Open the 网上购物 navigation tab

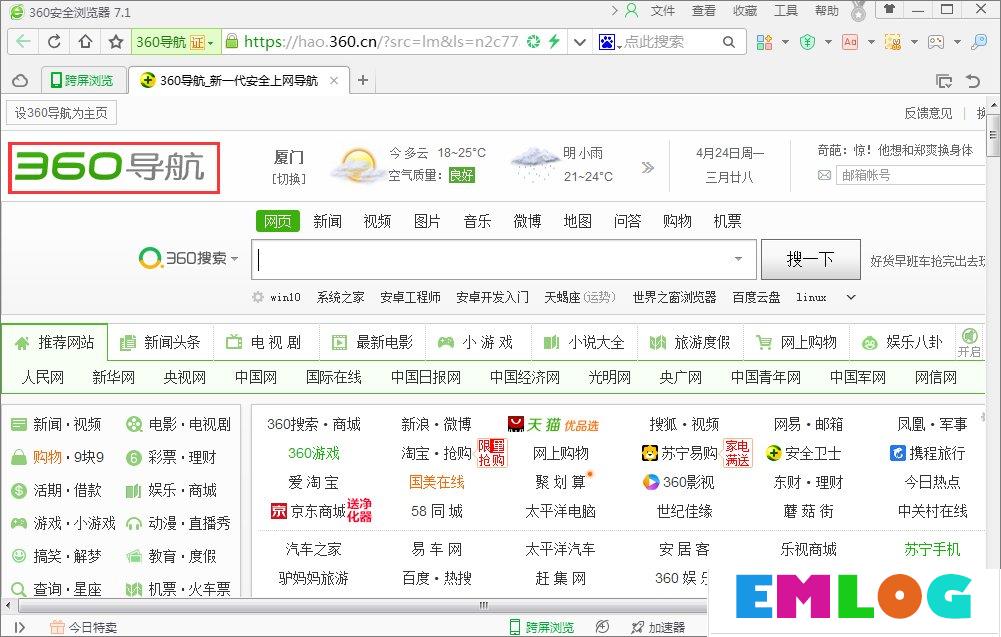[x=796, y=343]
